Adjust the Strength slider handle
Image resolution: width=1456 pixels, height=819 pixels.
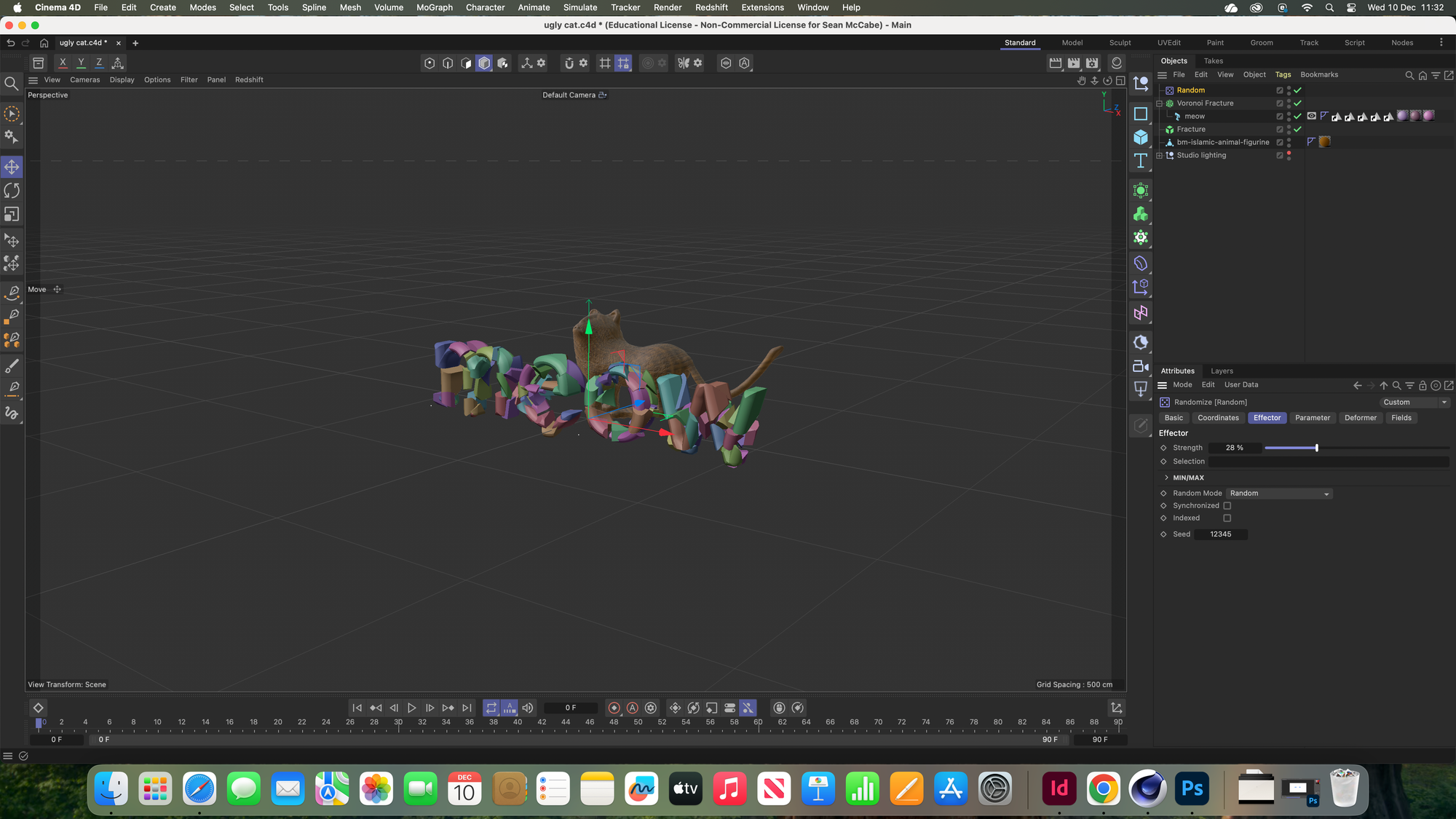click(x=1316, y=448)
